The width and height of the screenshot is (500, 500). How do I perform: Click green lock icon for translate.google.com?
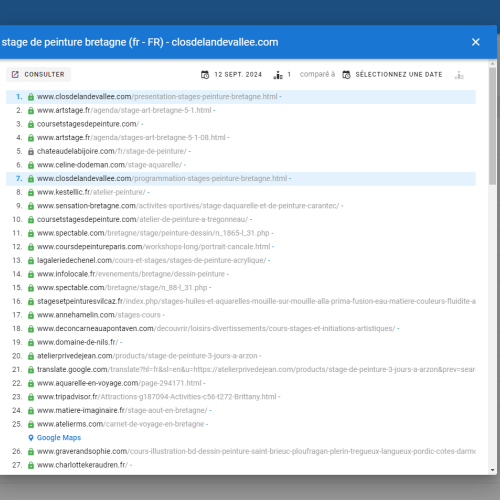point(31,370)
